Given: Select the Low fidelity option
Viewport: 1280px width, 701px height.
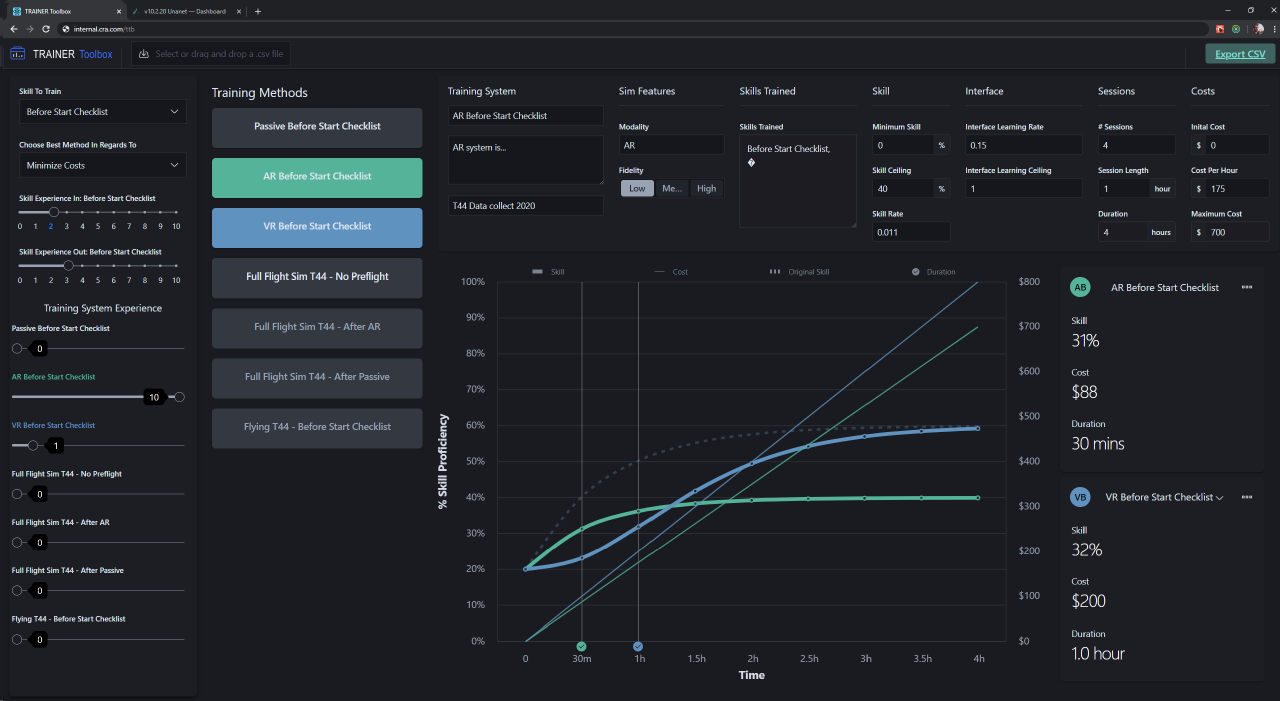Looking at the screenshot, I should coord(637,188).
